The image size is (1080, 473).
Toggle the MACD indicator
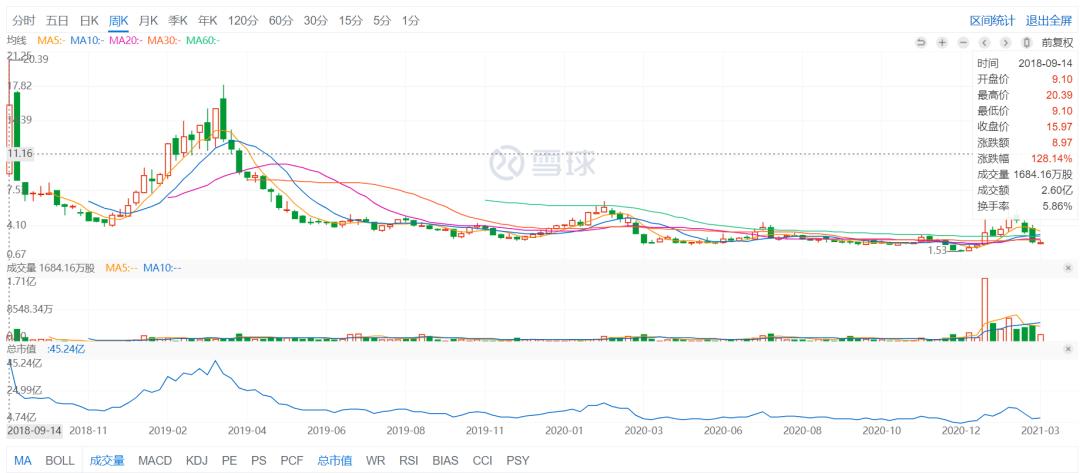155,461
